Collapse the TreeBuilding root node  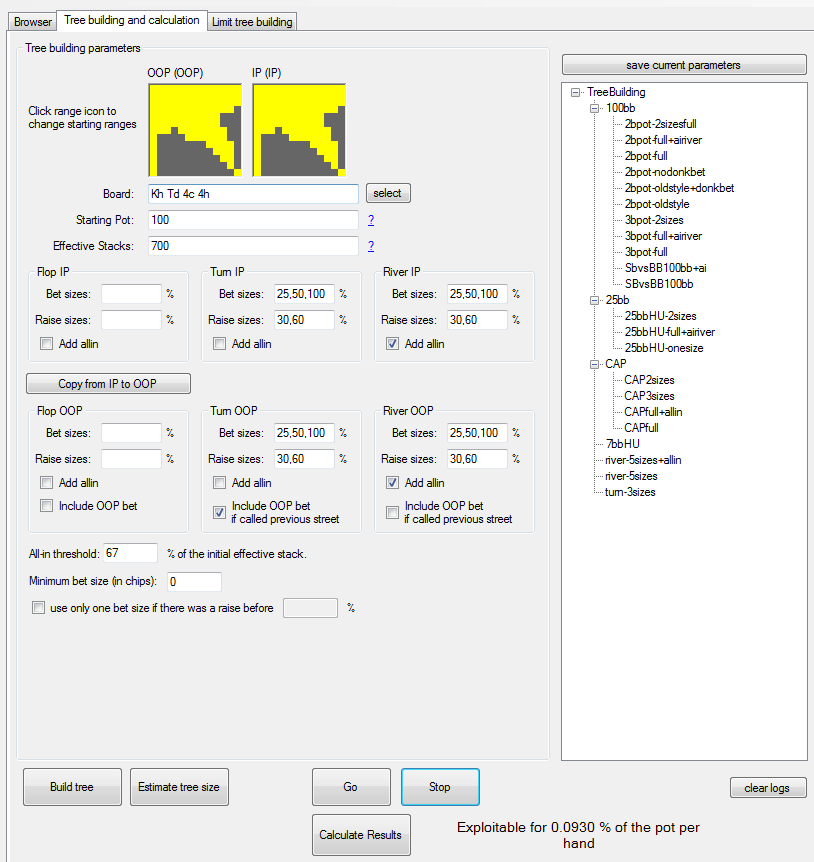click(575, 93)
